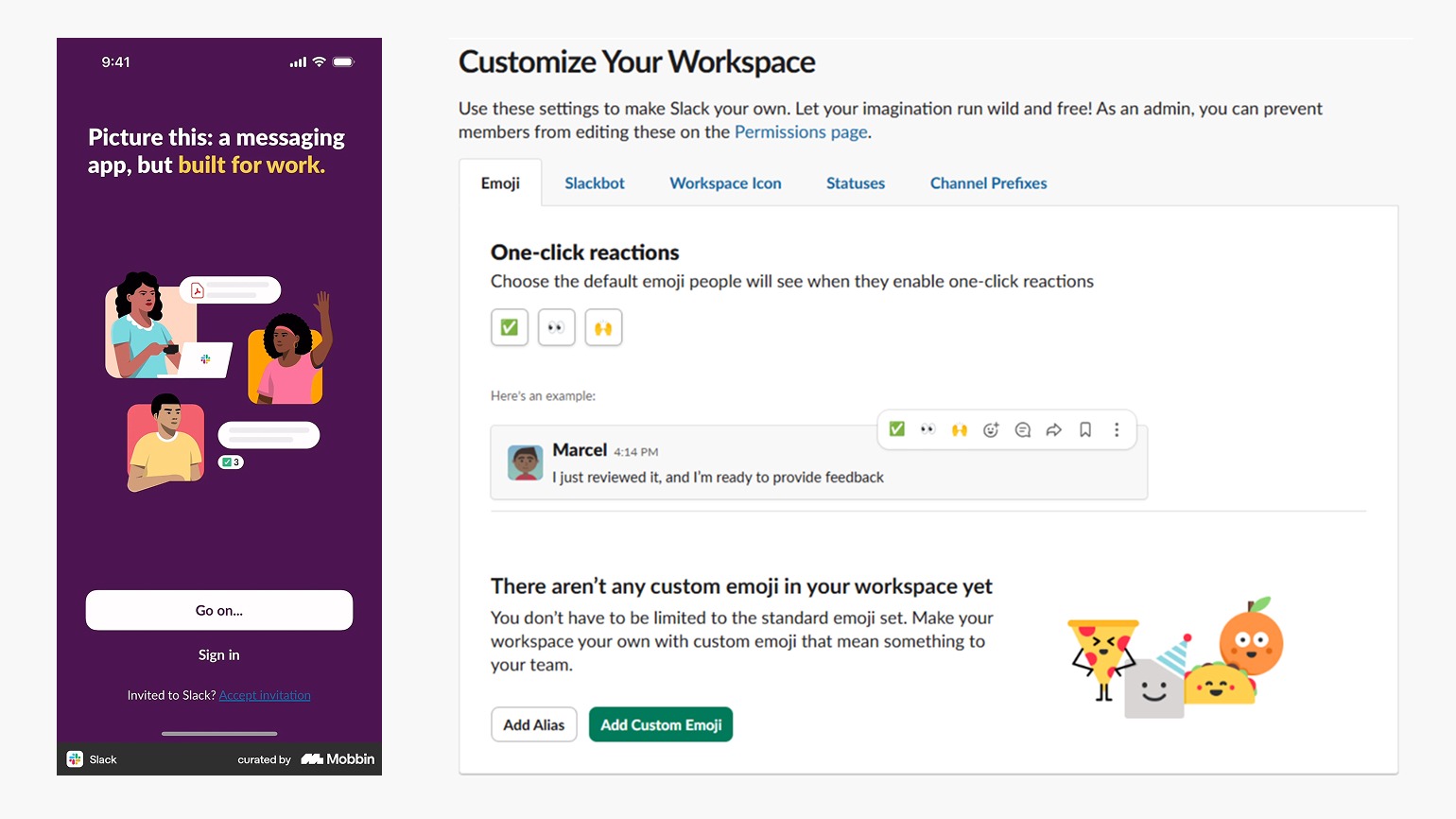Viewport: 1456px width, 819px height.
Task: Click the reply in thread icon
Action: pos(1022,429)
